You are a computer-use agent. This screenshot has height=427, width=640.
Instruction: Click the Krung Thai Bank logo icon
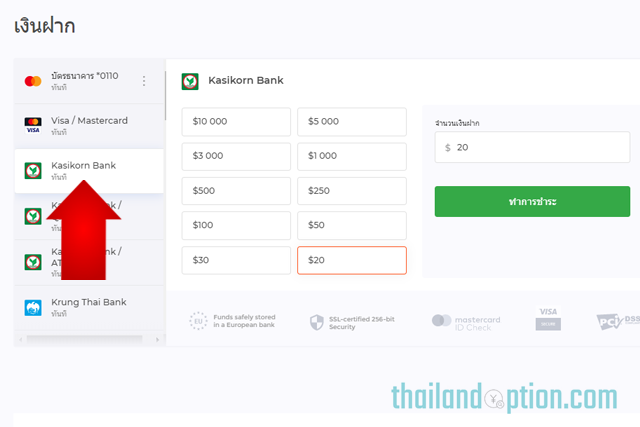33,308
